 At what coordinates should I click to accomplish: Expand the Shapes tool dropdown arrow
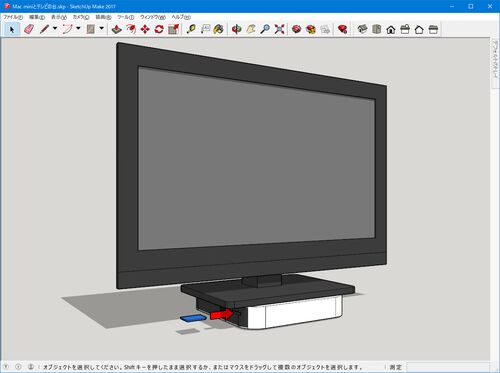pos(102,29)
